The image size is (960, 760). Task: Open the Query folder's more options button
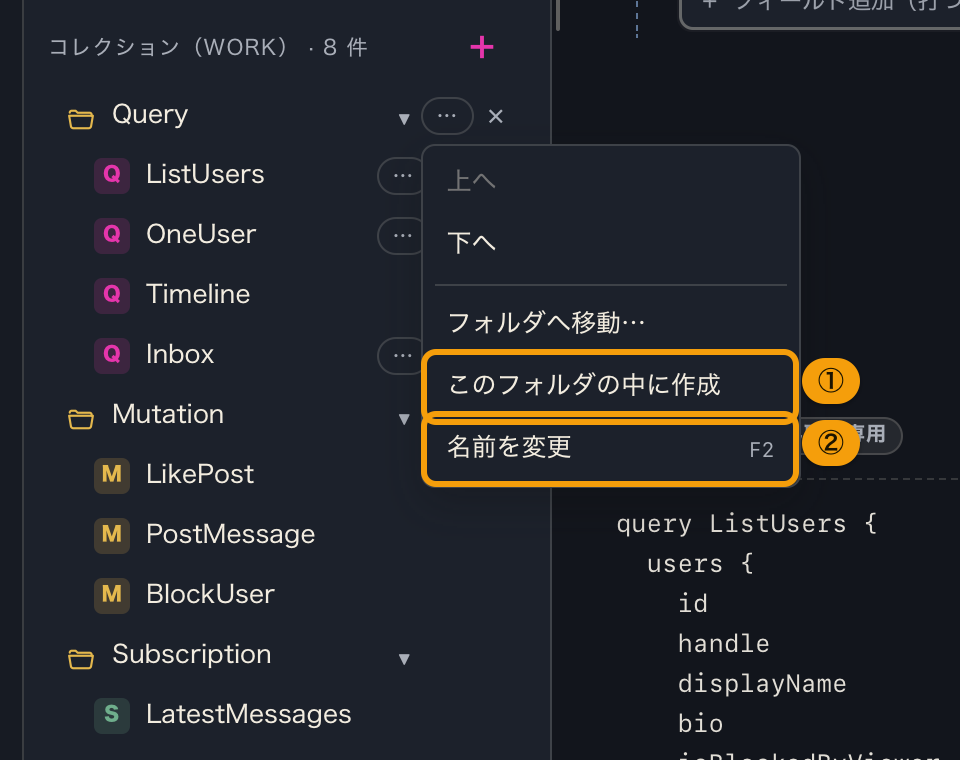coord(447,116)
